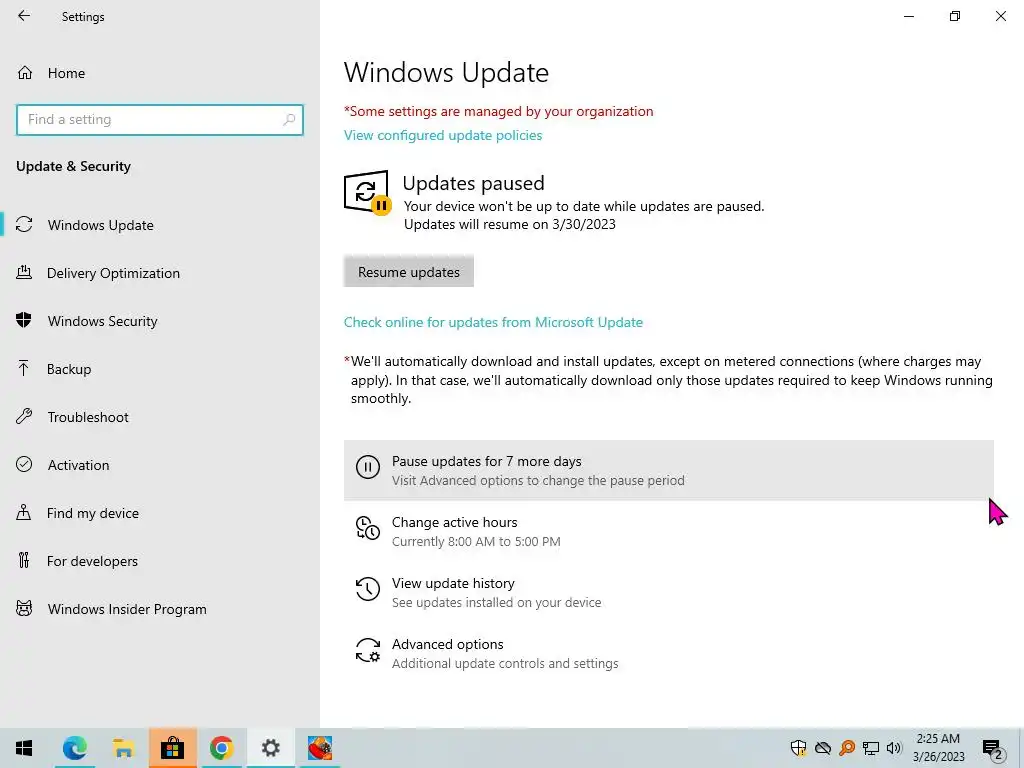The image size is (1024, 768).
Task: Click the clock icon for Change active hours
Action: (x=368, y=528)
